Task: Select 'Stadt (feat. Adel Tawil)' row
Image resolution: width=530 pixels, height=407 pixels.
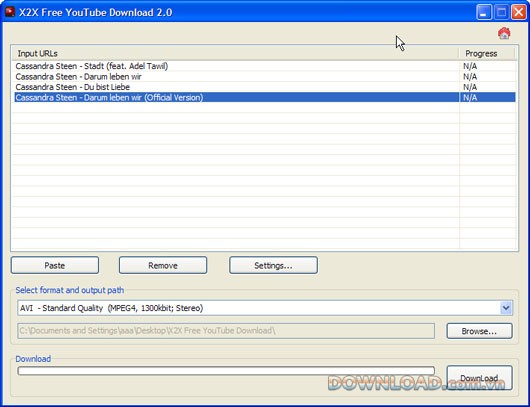Action: tap(265, 66)
